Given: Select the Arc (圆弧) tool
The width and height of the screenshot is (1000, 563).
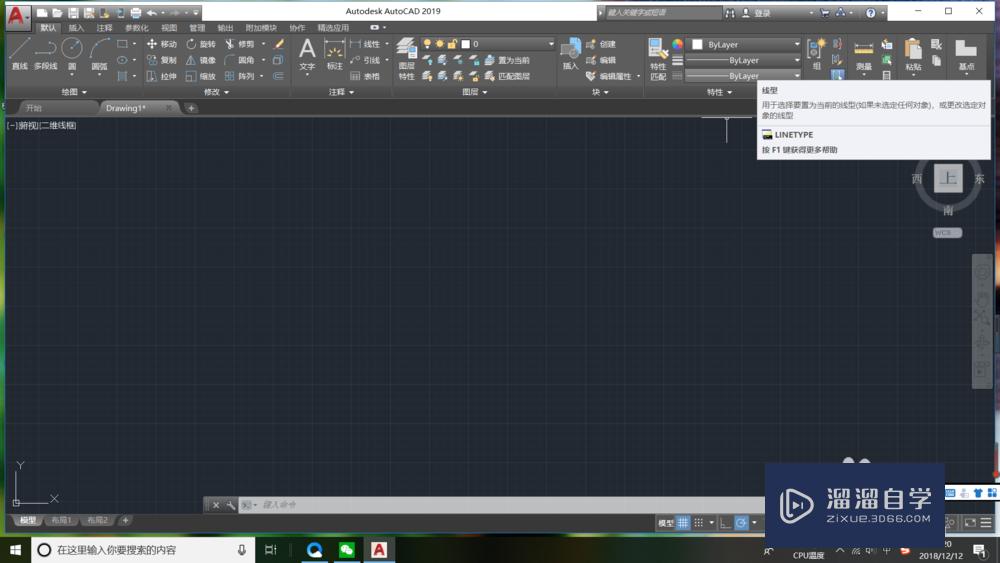Looking at the screenshot, I should (x=99, y=53).
